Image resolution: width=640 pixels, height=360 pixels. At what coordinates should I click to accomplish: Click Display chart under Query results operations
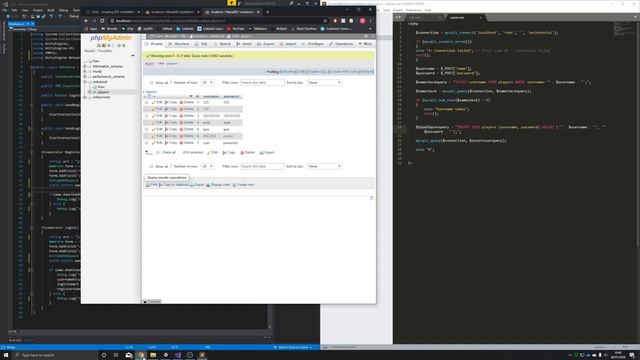click(x=218, y=185)
